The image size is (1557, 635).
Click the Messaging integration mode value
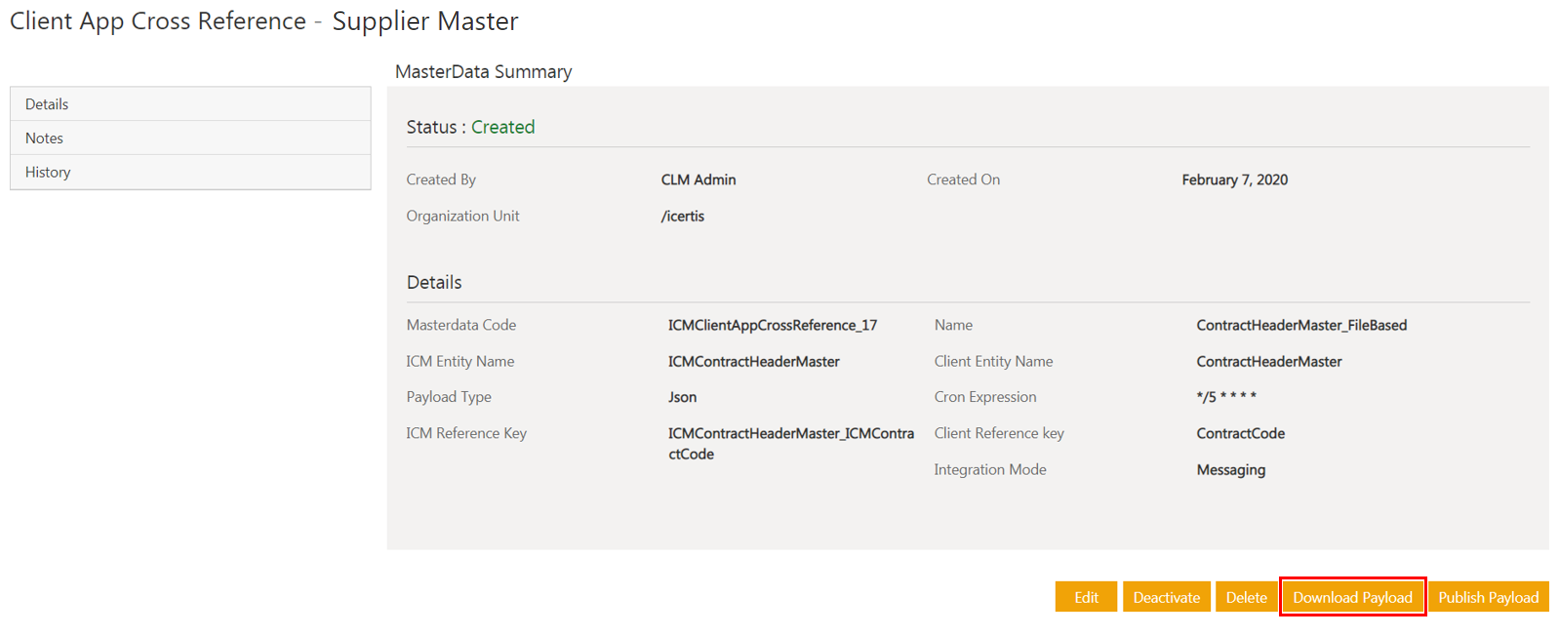pyautogui.click(x=1230, y=469)
